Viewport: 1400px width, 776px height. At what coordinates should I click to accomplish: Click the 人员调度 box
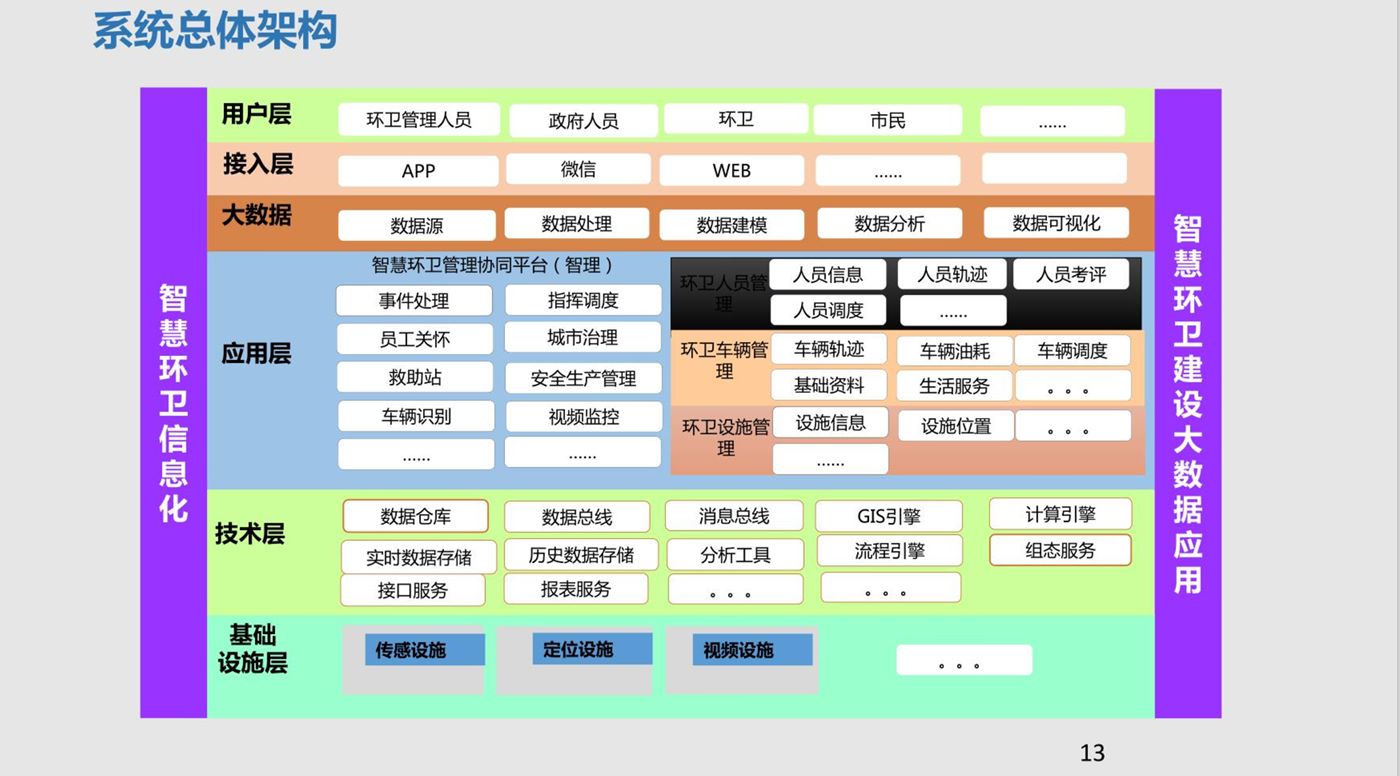[x=829, y=310]
